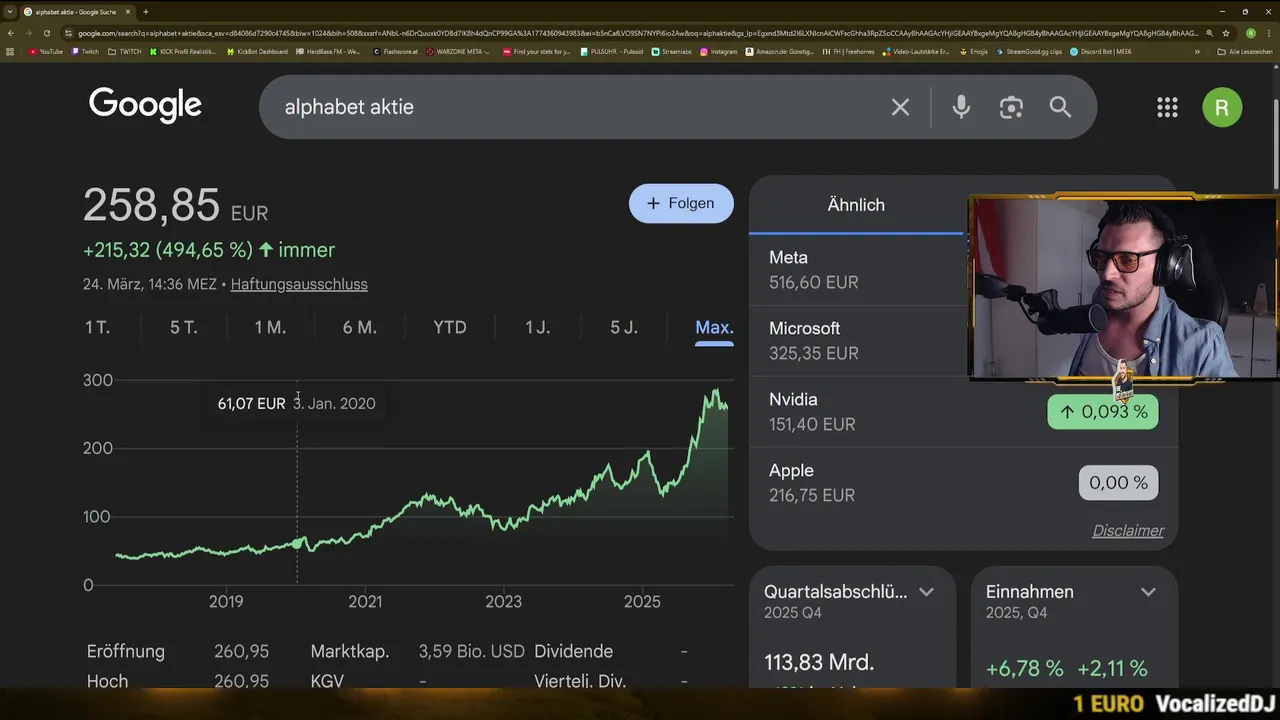Open the Apple stock row
Viewport: 1280px width, 720px height.
[x=963, y=482]
